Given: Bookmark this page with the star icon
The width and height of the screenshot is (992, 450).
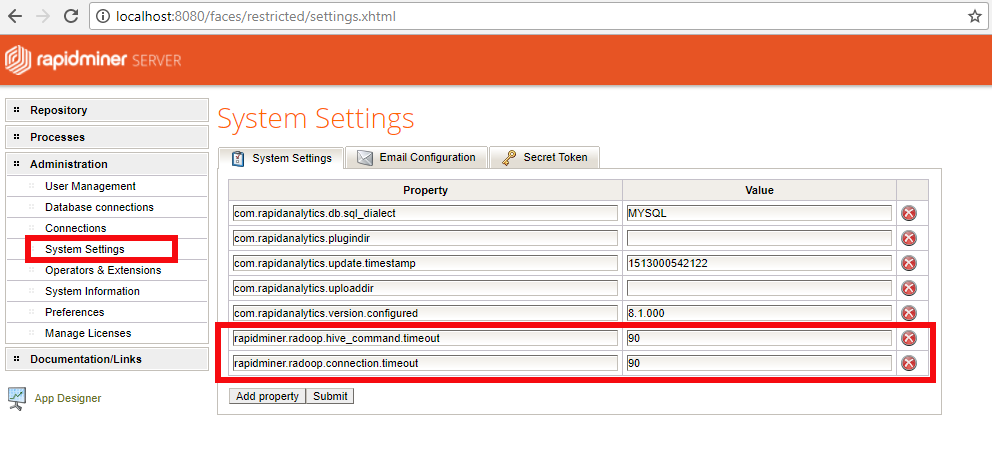Looking at the screenshot, I should click(975, 16).
